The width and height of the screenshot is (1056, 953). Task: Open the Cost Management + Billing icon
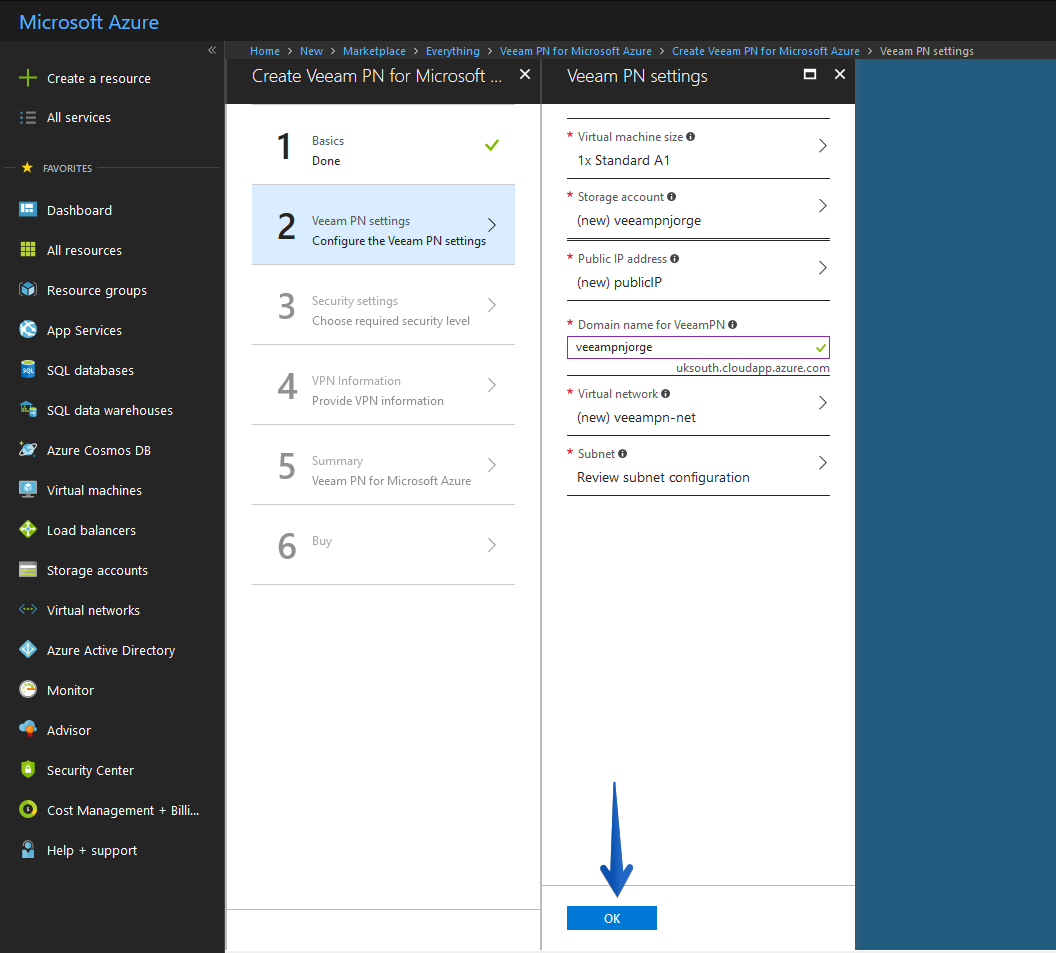(28, 810)
